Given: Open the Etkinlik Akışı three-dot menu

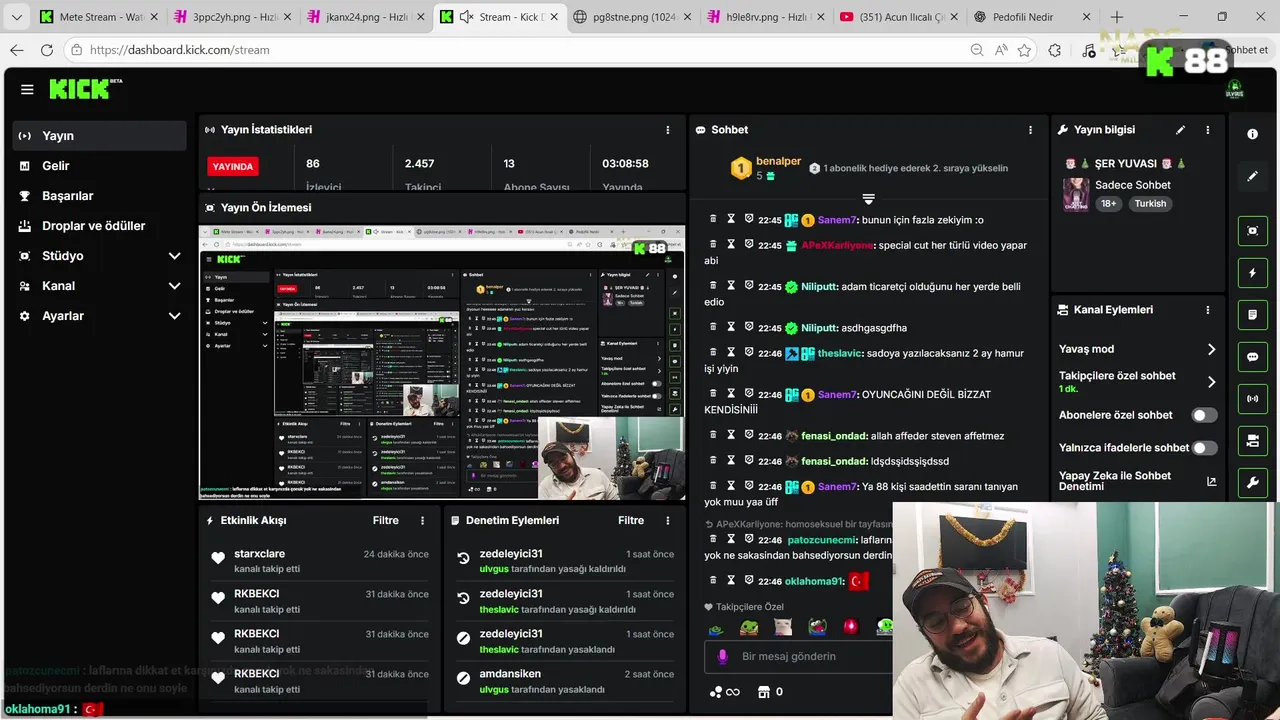Looking at the screenshot, I should pyautogui.click(x=423, y=521).
